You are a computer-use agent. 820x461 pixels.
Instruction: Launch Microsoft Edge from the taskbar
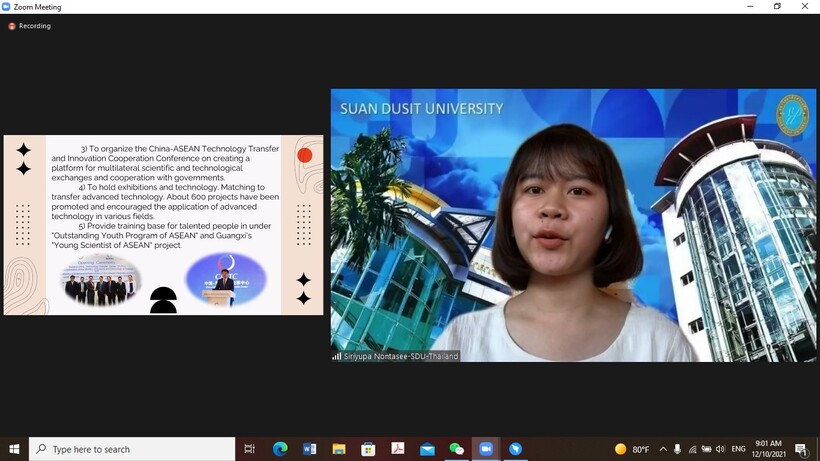click(x=280, y=449)
